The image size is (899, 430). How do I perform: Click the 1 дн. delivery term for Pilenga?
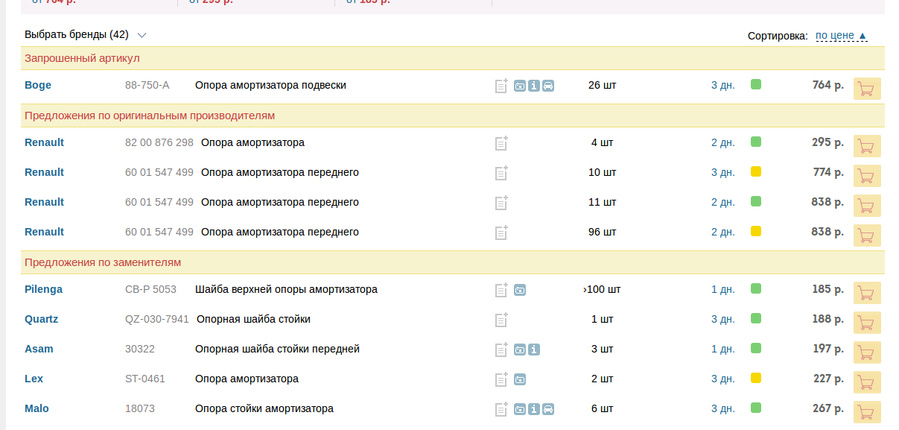click(x=723, y=290)
